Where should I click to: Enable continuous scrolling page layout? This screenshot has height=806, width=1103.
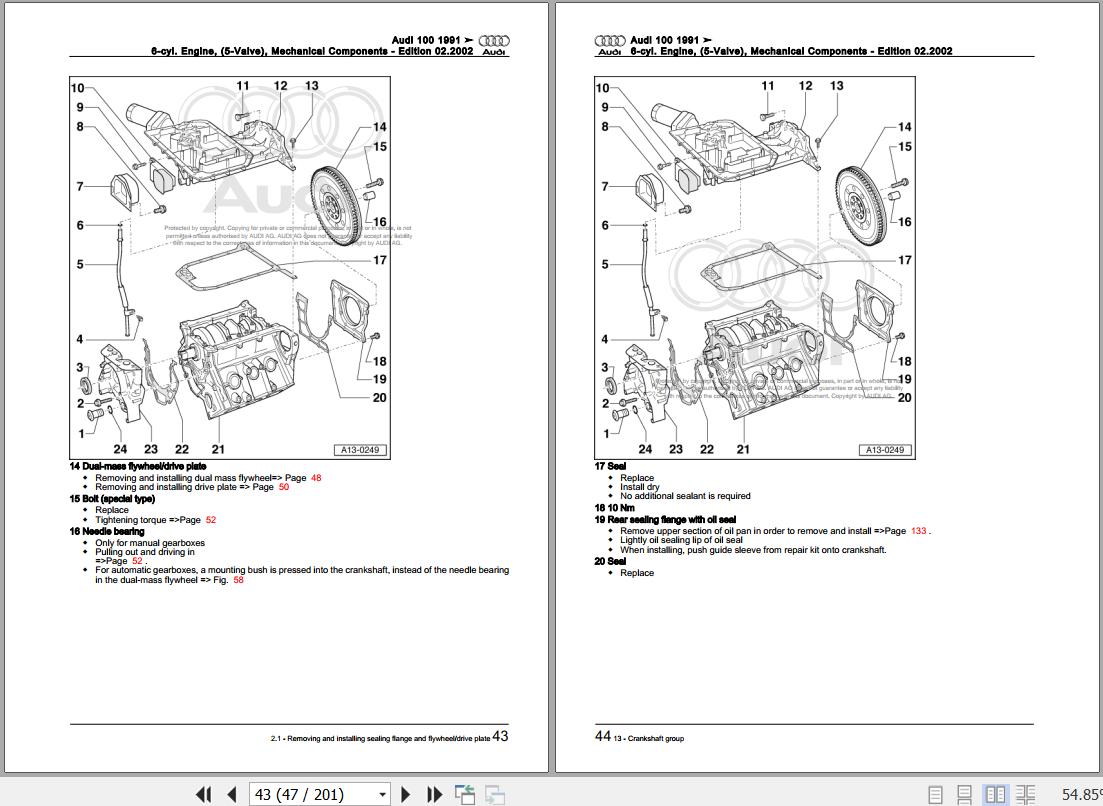tap(964, 794)
